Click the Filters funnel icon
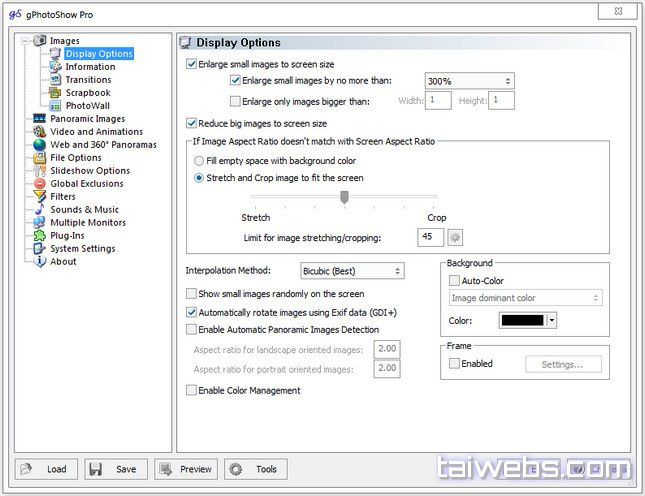The height and width of the screenshot is (496, 645). click(x=39, y=197)
